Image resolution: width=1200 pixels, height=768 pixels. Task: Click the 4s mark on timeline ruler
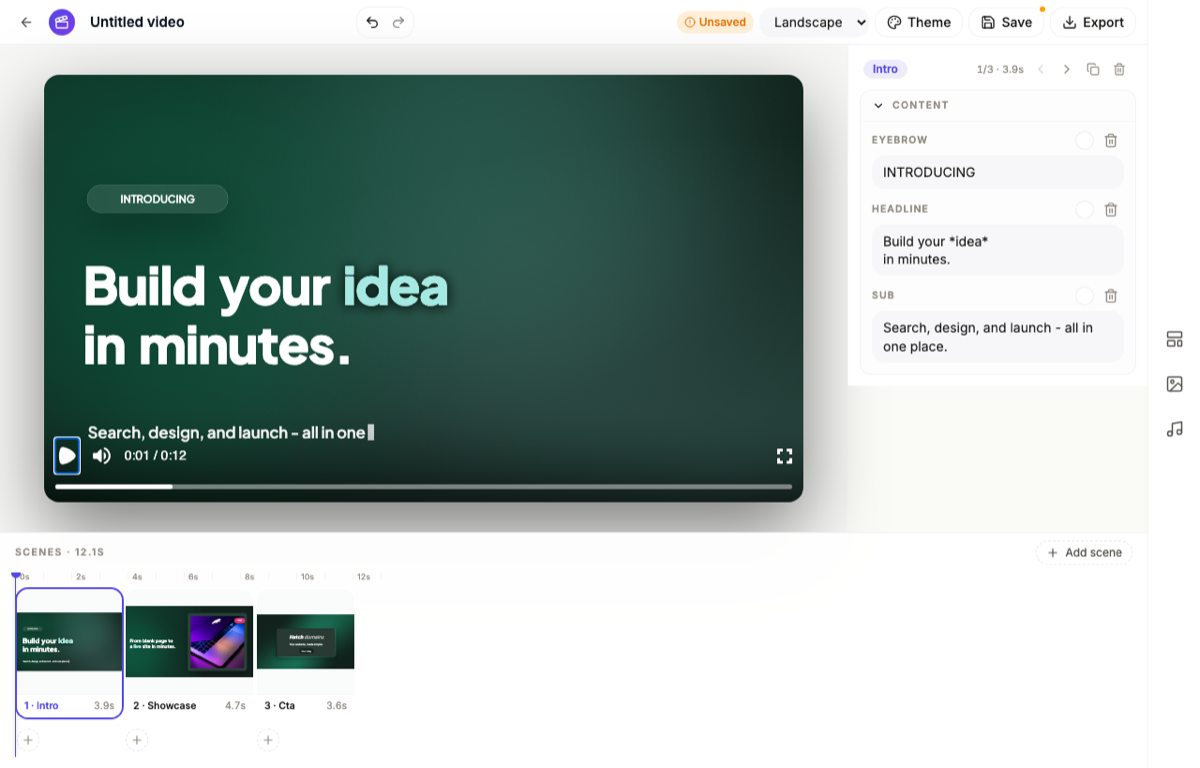pos(138,577)
